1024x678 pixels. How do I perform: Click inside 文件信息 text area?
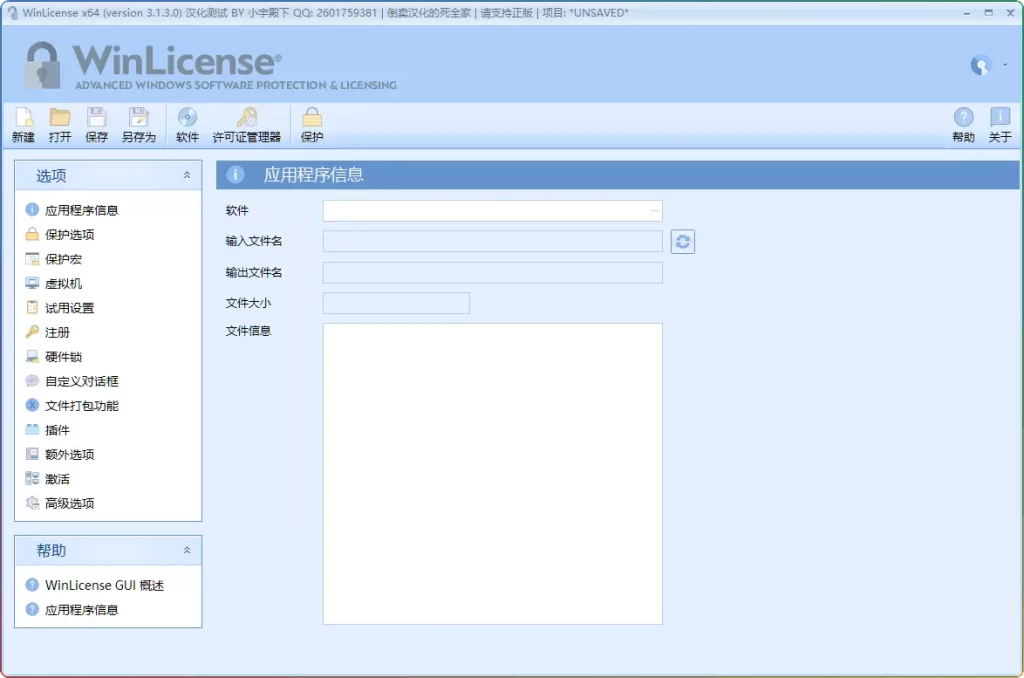click(x=492, y=474)
